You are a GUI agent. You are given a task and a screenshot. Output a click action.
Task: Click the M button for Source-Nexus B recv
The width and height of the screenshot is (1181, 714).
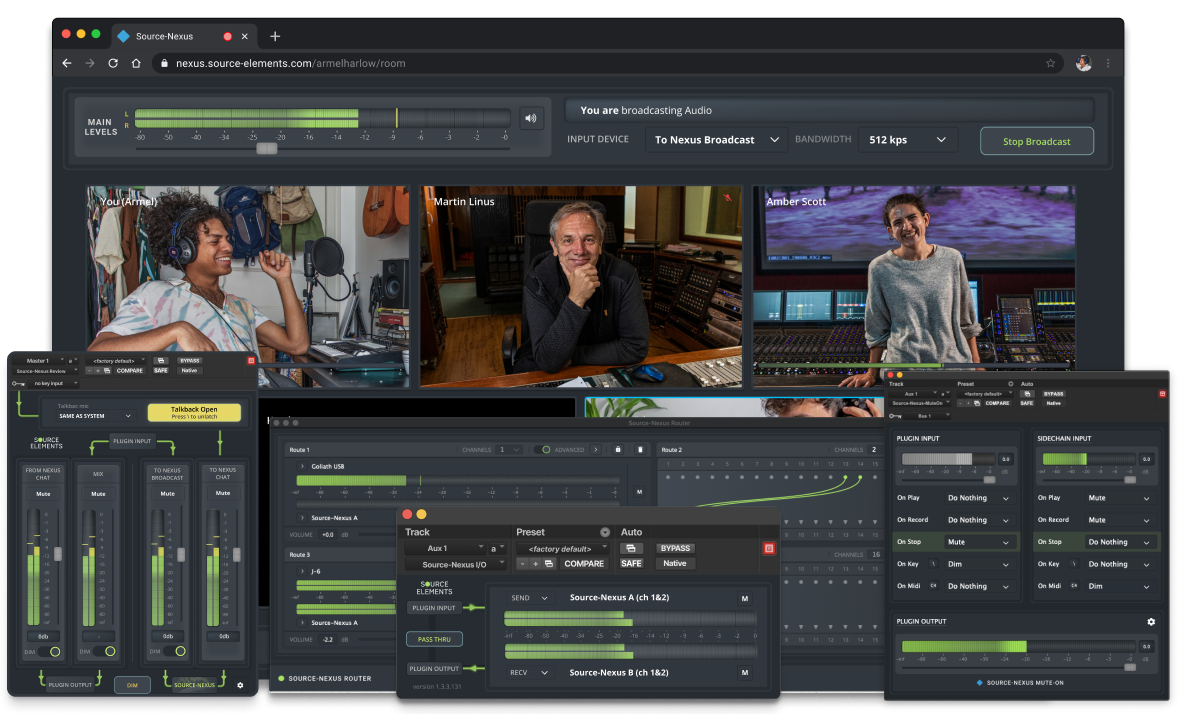pos(745,673)
